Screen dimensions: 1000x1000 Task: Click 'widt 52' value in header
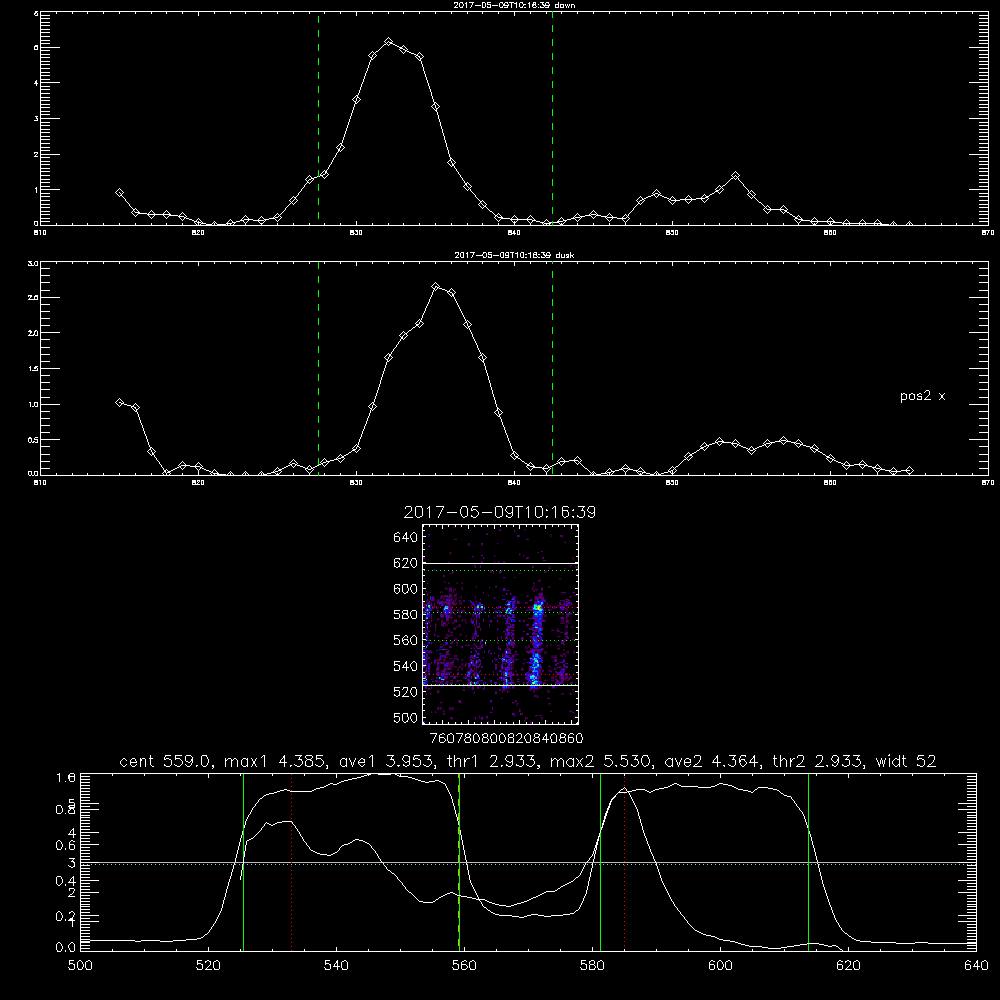(906, 761)
